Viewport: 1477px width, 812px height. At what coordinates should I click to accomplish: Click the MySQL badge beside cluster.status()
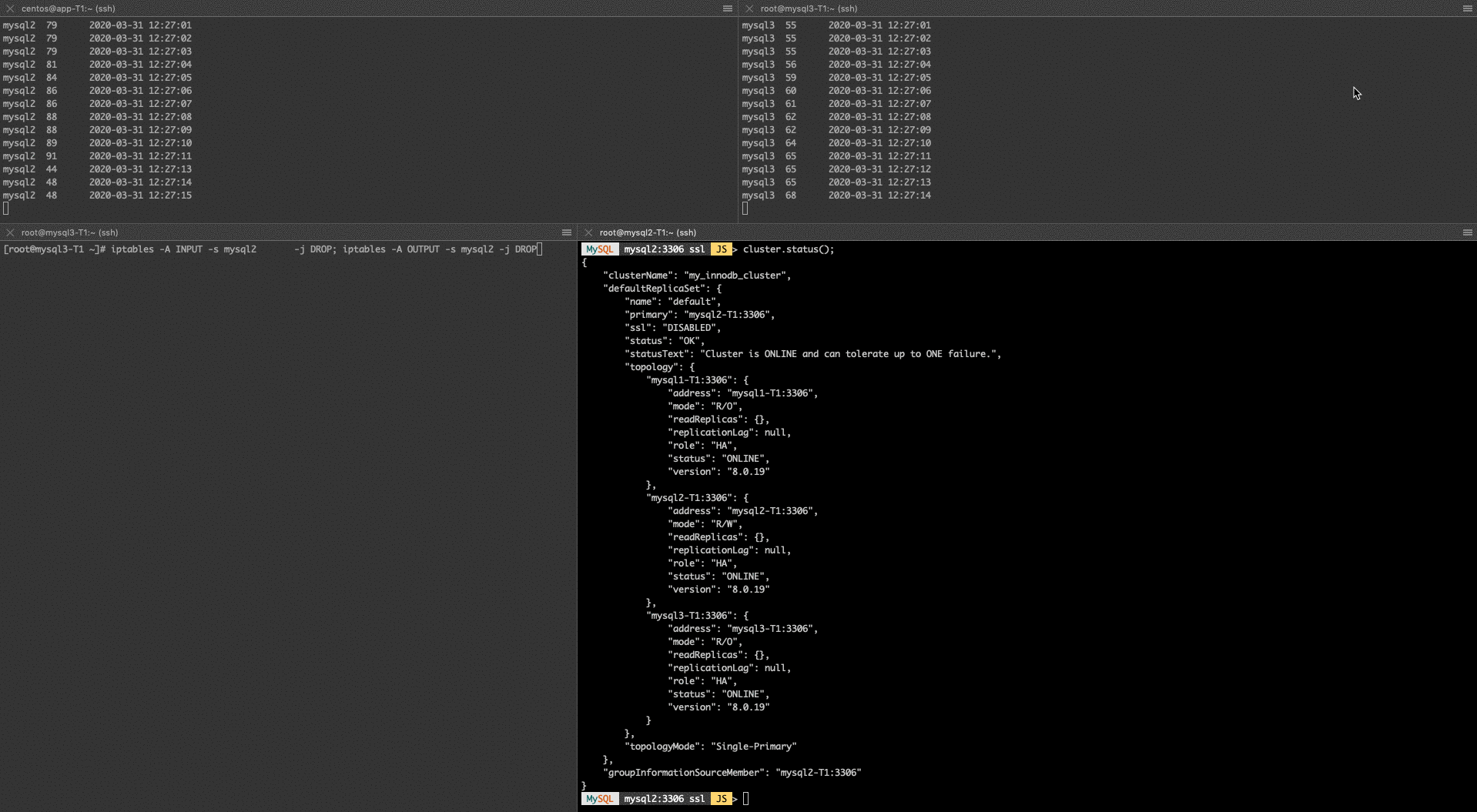(x=599, y=249)
